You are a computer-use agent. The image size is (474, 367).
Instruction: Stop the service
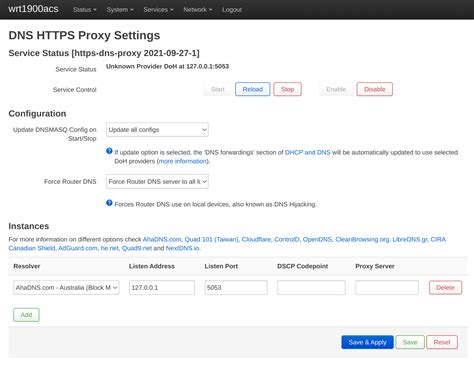(x=287, y=89)
